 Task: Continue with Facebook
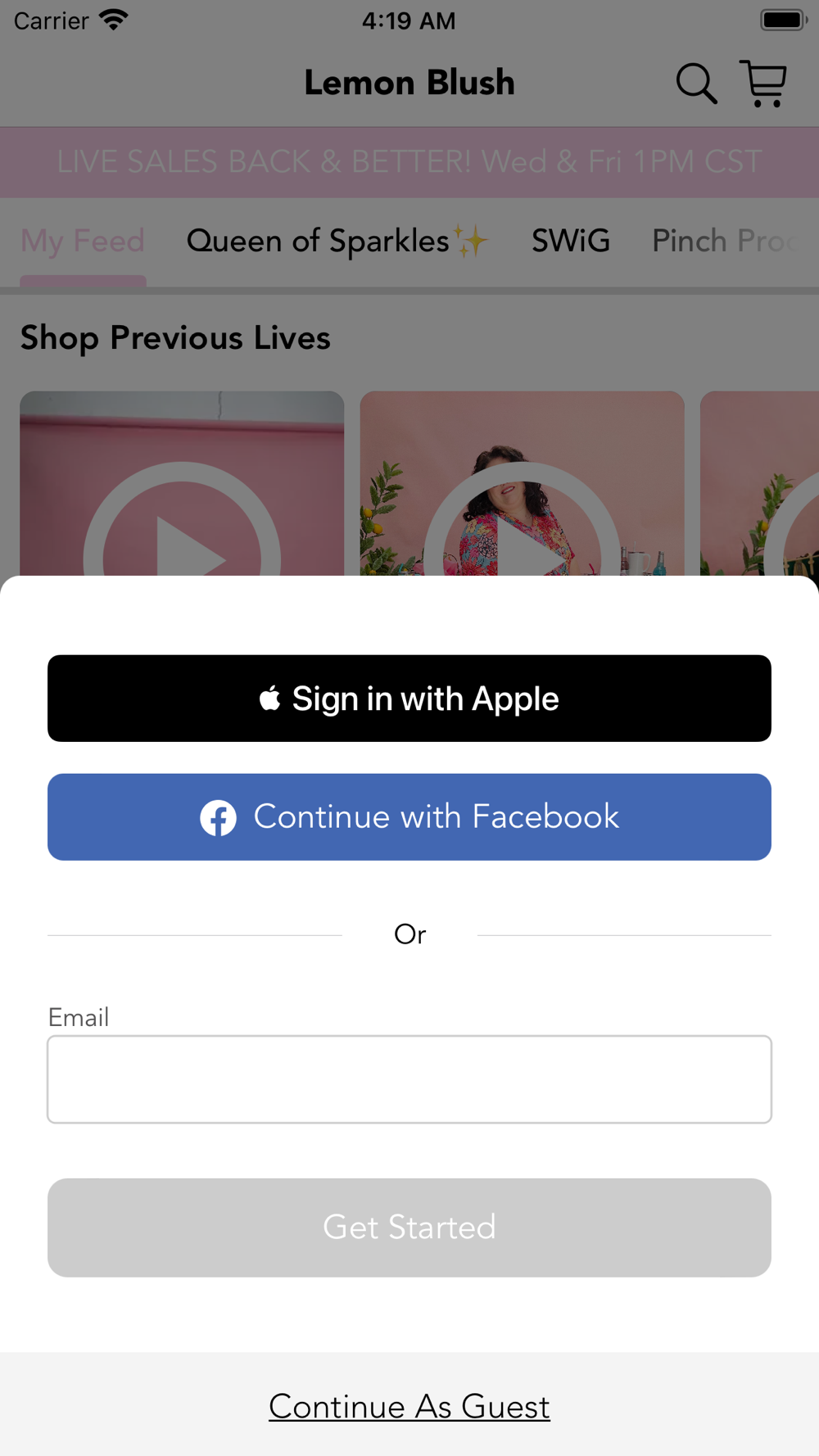pyautogui.click(x=409, y=817)
